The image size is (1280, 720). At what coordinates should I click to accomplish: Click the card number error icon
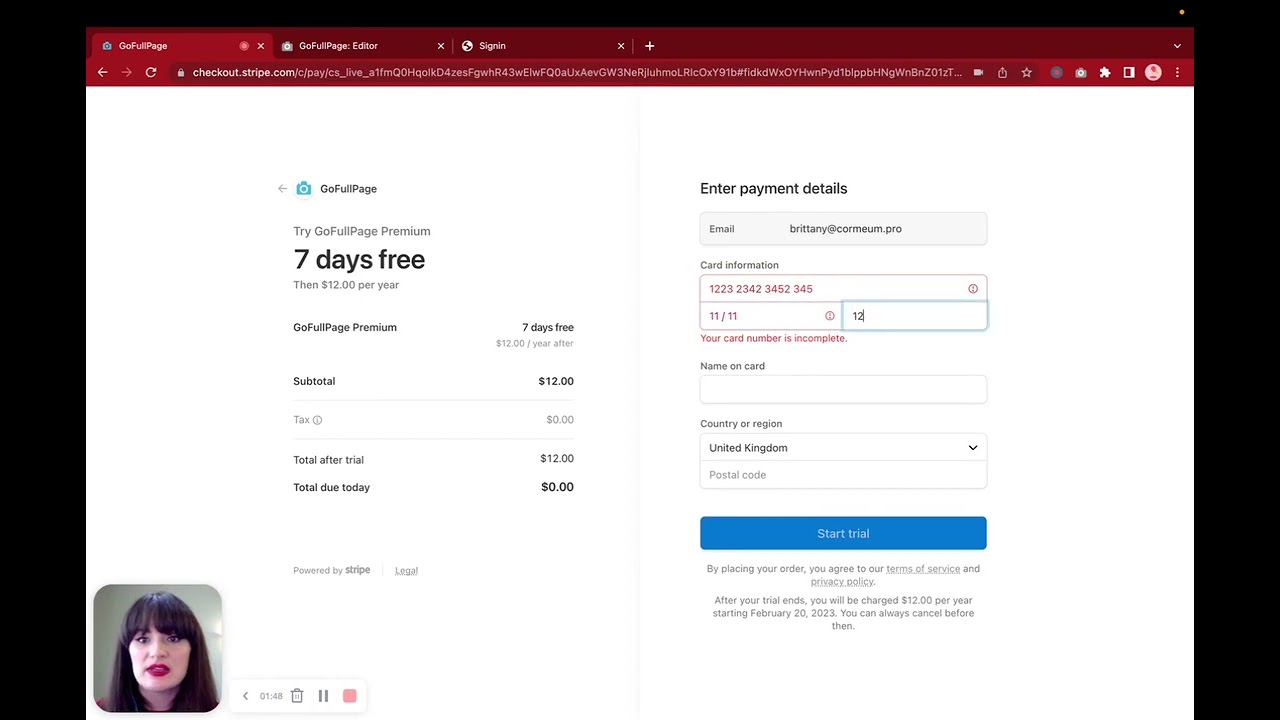[x=973, y=289]
